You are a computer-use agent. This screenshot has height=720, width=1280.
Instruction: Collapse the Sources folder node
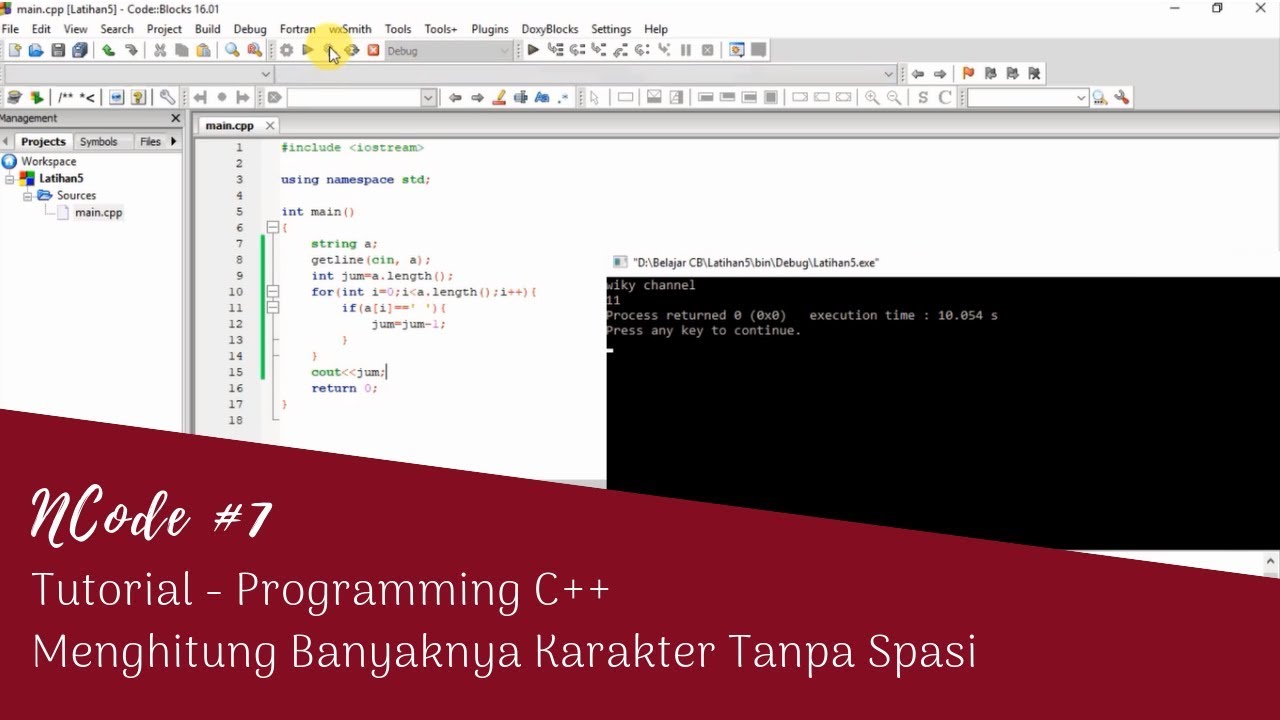(x=28, y=196)
